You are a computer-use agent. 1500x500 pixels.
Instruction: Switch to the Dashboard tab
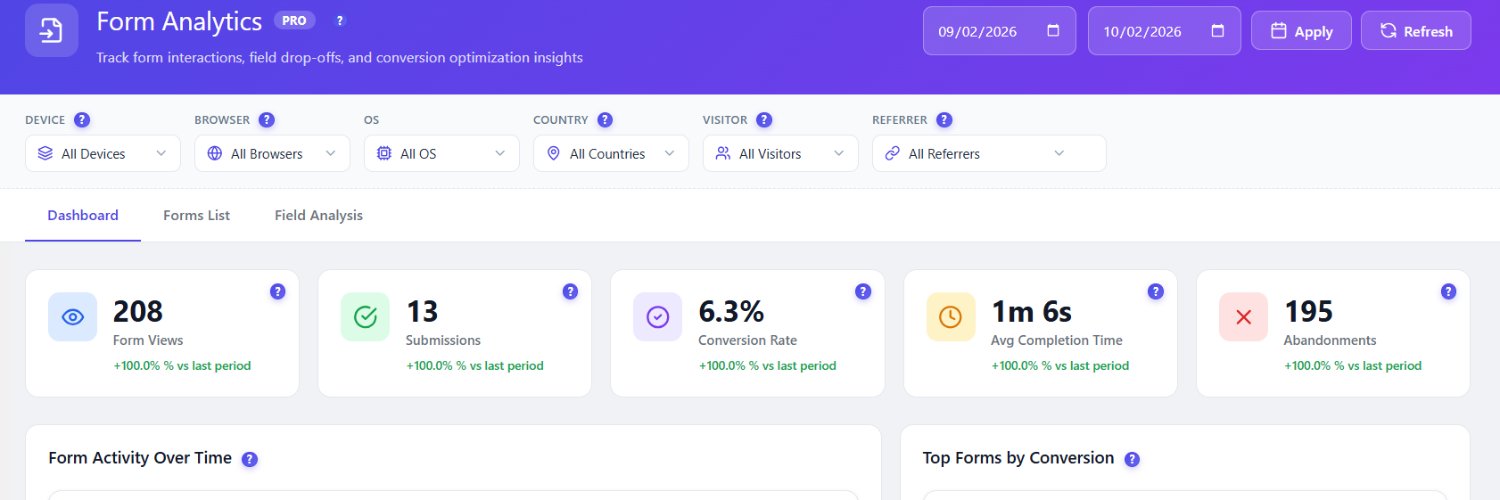click(x=83, y=215)
